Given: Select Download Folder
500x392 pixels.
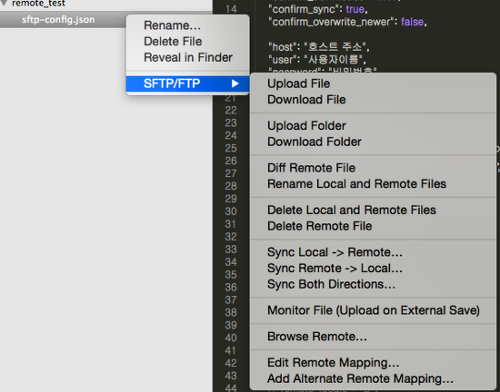Looking at the screenshot, I should point(373,142).
